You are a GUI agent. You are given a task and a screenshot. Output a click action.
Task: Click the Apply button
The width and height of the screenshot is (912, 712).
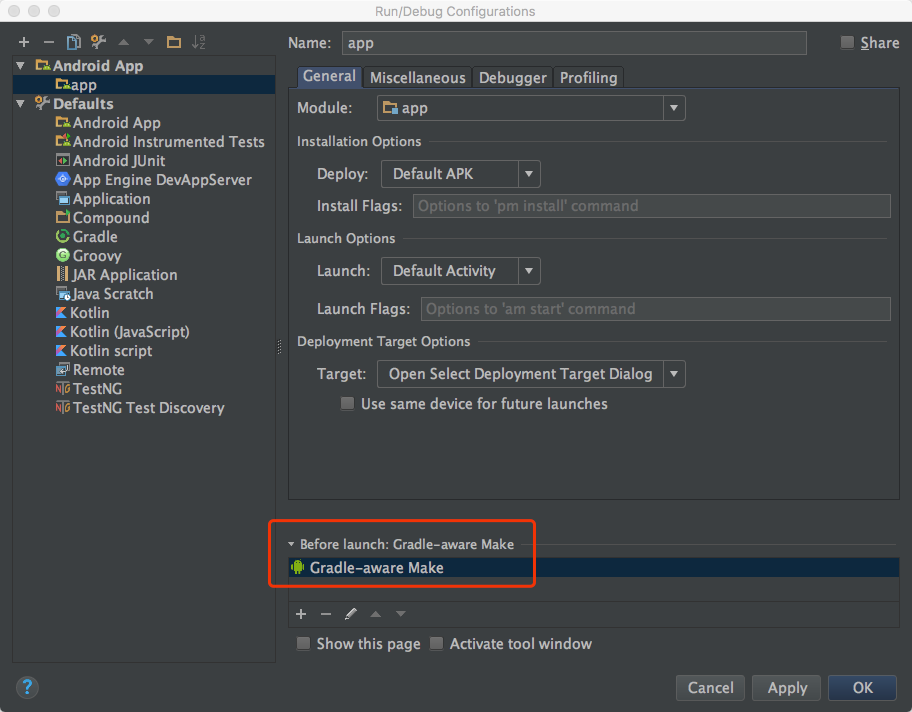787,688
